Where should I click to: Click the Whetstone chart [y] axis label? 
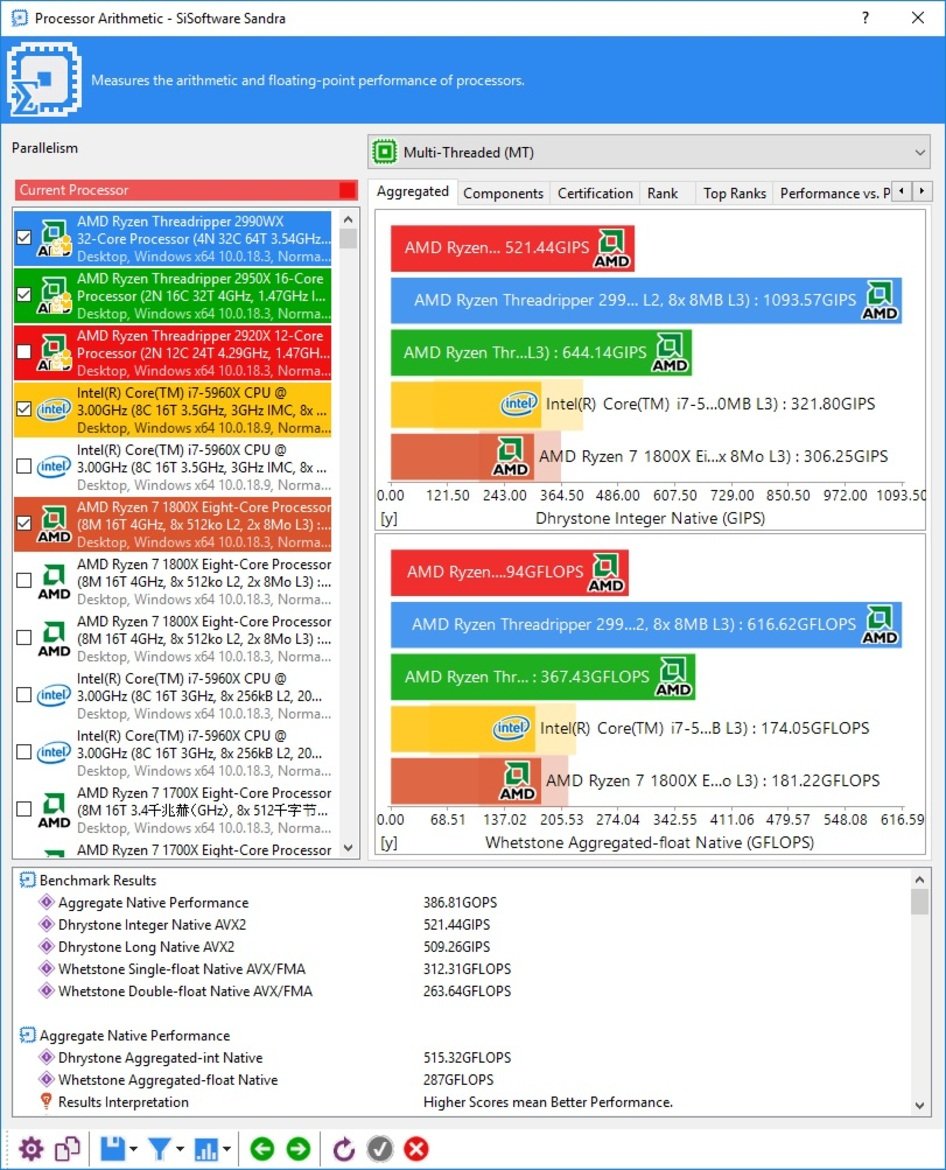click(389, 843)
